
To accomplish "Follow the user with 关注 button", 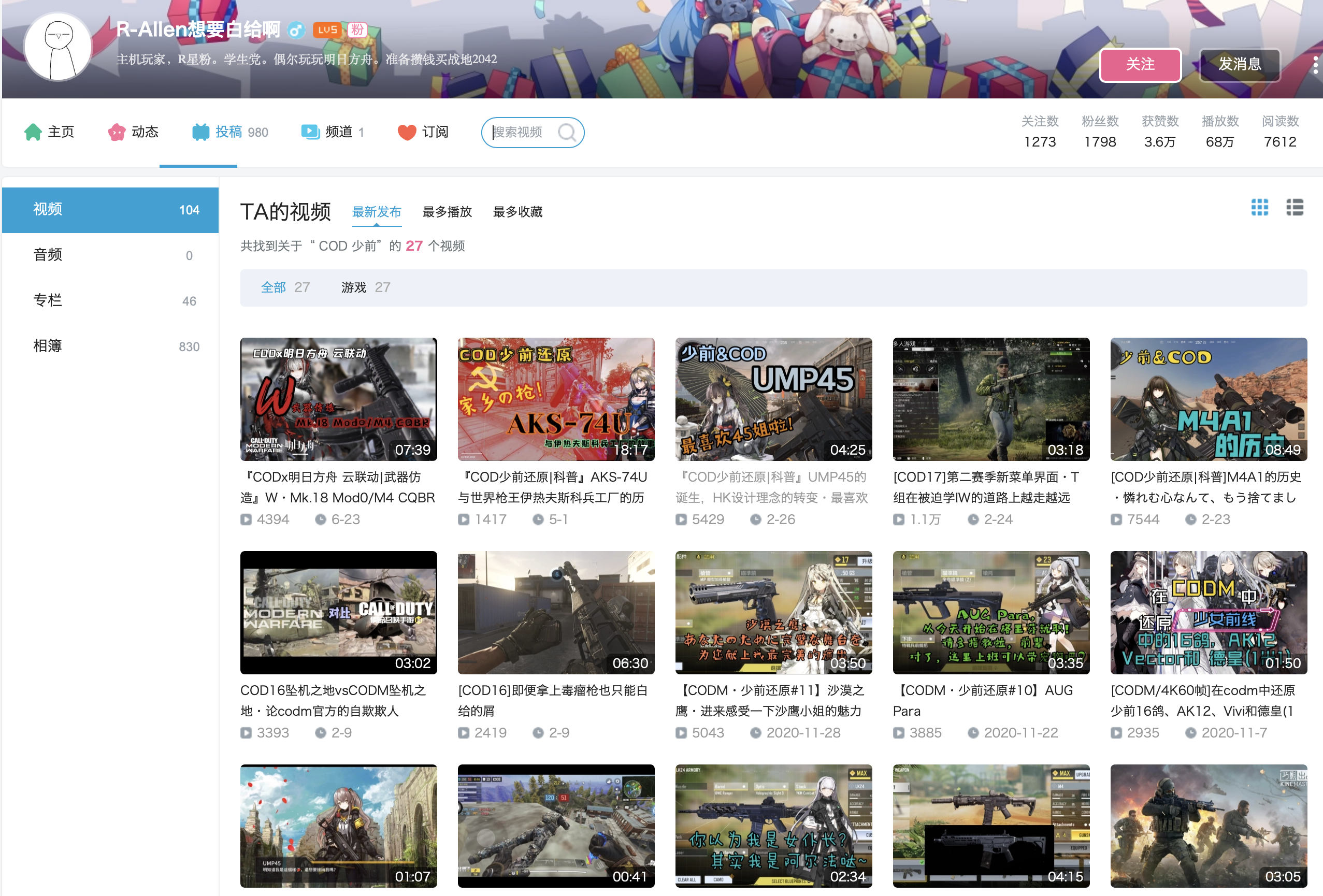I will [x=1140, y=65].
